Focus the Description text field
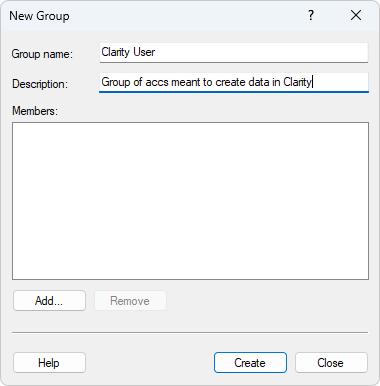This screenshot has height=386, width=380. [234, 82]
